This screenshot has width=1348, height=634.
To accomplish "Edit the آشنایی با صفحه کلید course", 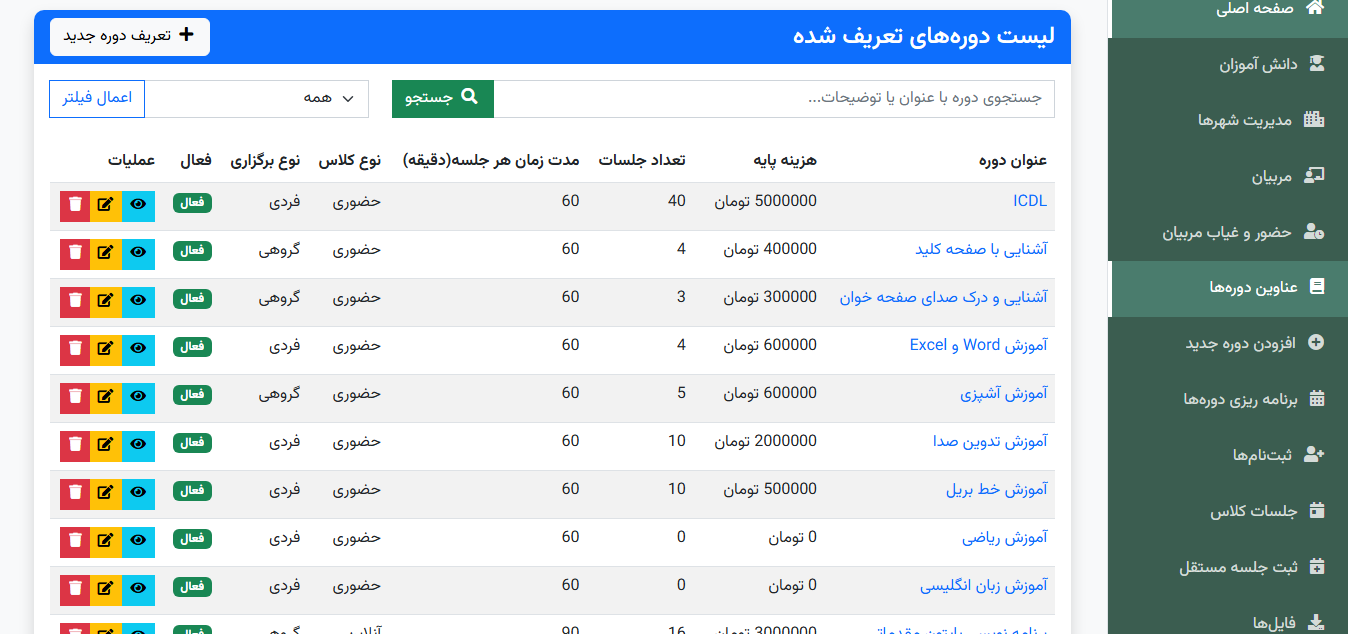I will click(106, 254).
